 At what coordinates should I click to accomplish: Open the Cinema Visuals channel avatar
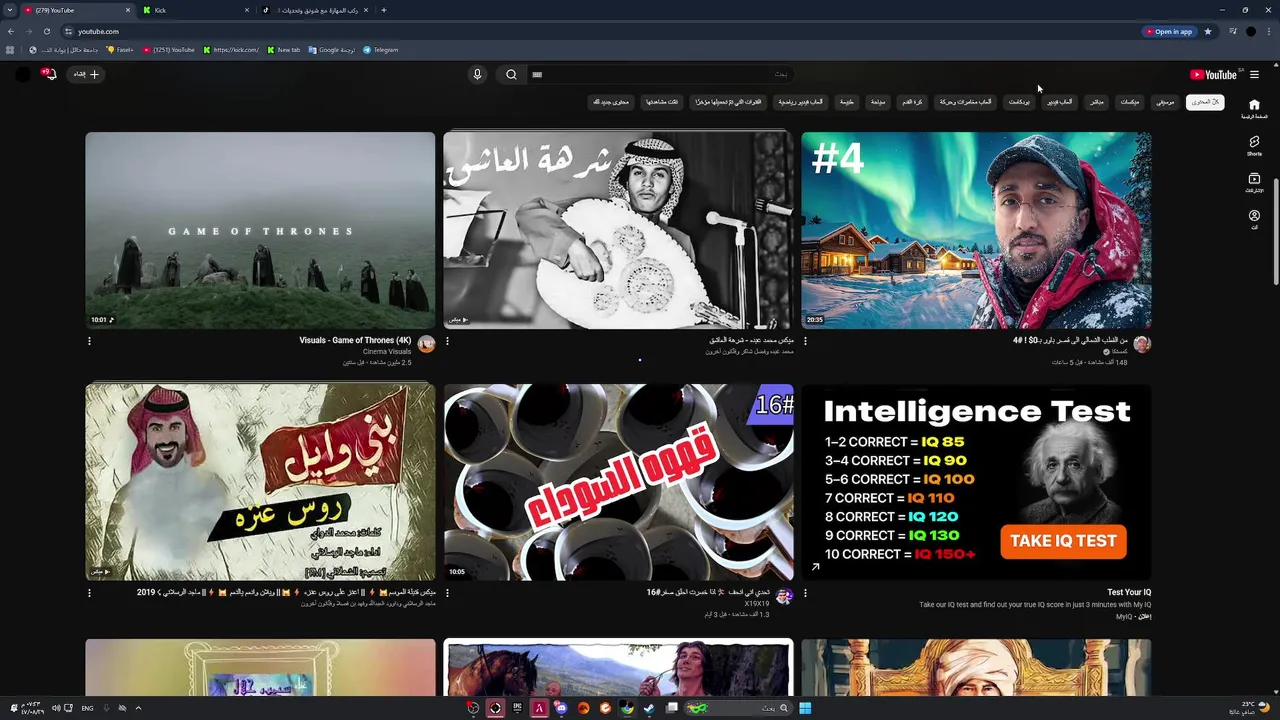[426, 344]
